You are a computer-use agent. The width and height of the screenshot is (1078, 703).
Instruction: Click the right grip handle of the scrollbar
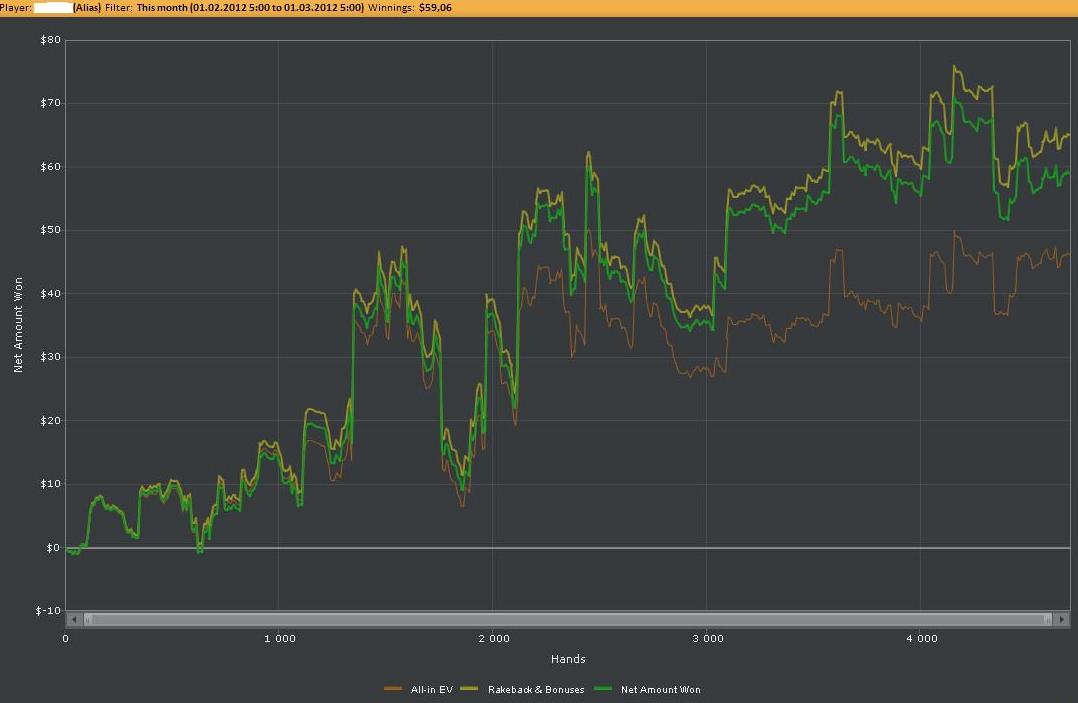coord(1048,619)
